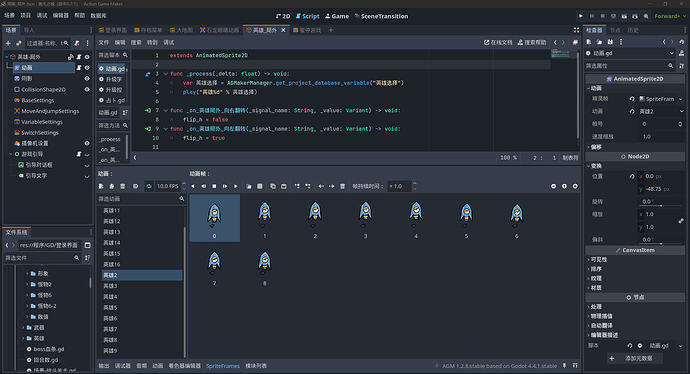Screen dimensions: 690x374
Task: Open the 调试器 bottom panel tab
Action: click(x=123, y=366)
